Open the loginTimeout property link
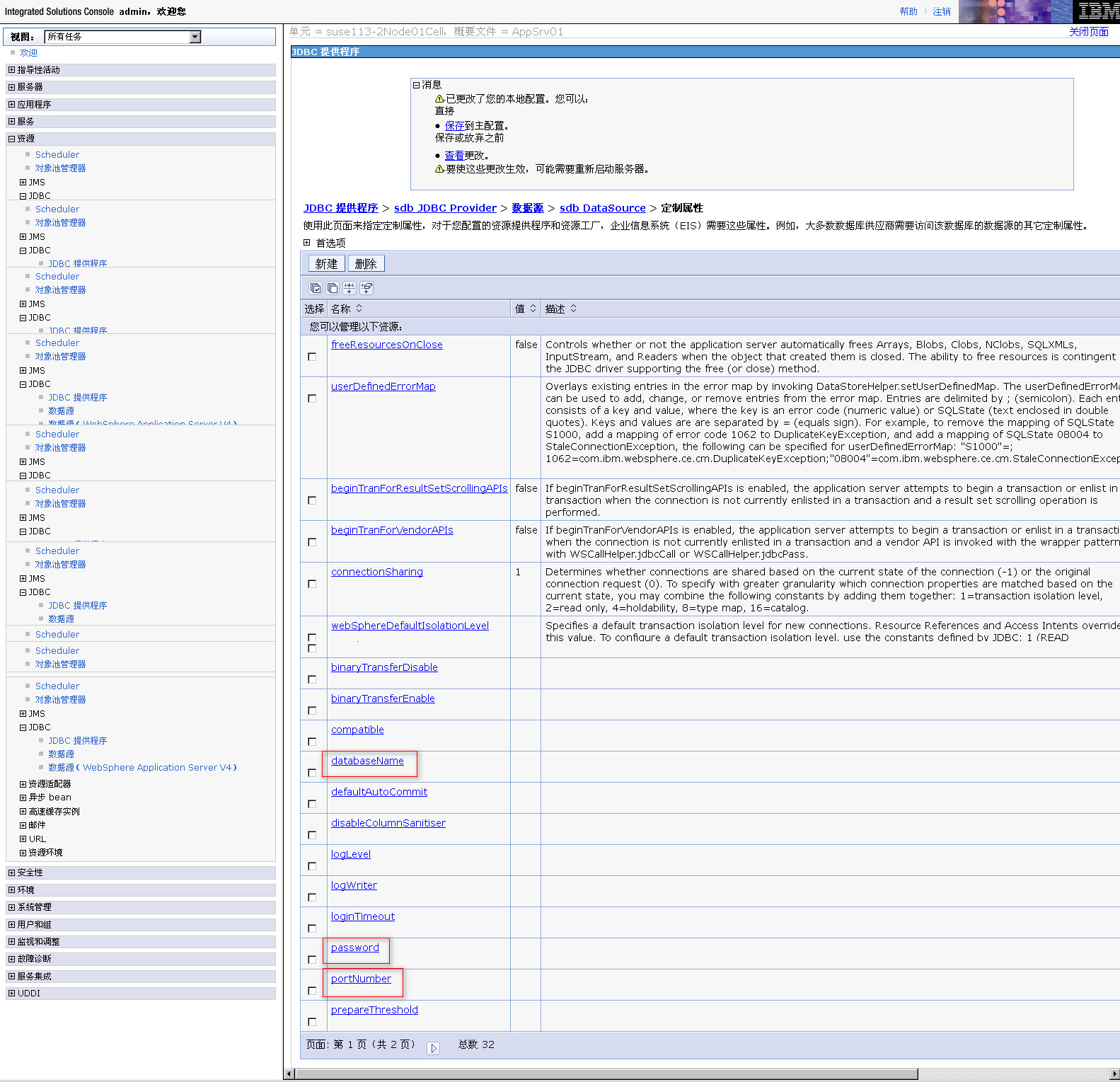The width and height of the screenshot is (1120, 1082). coord(363,916)
